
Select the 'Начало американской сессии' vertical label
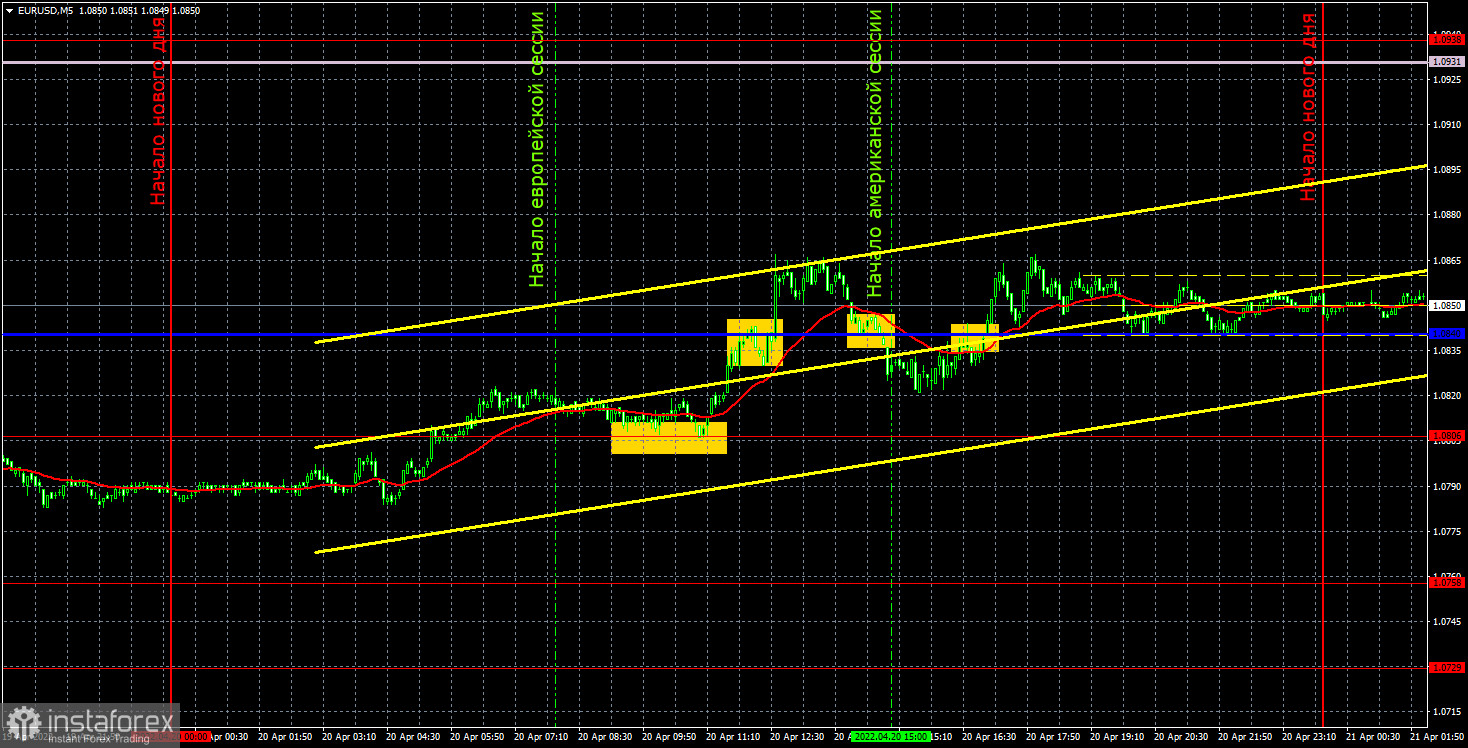click(x=875, y=153)
